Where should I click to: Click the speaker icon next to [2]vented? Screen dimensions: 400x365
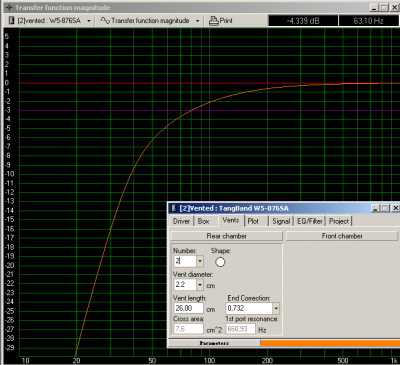click(x=12, y=21)
